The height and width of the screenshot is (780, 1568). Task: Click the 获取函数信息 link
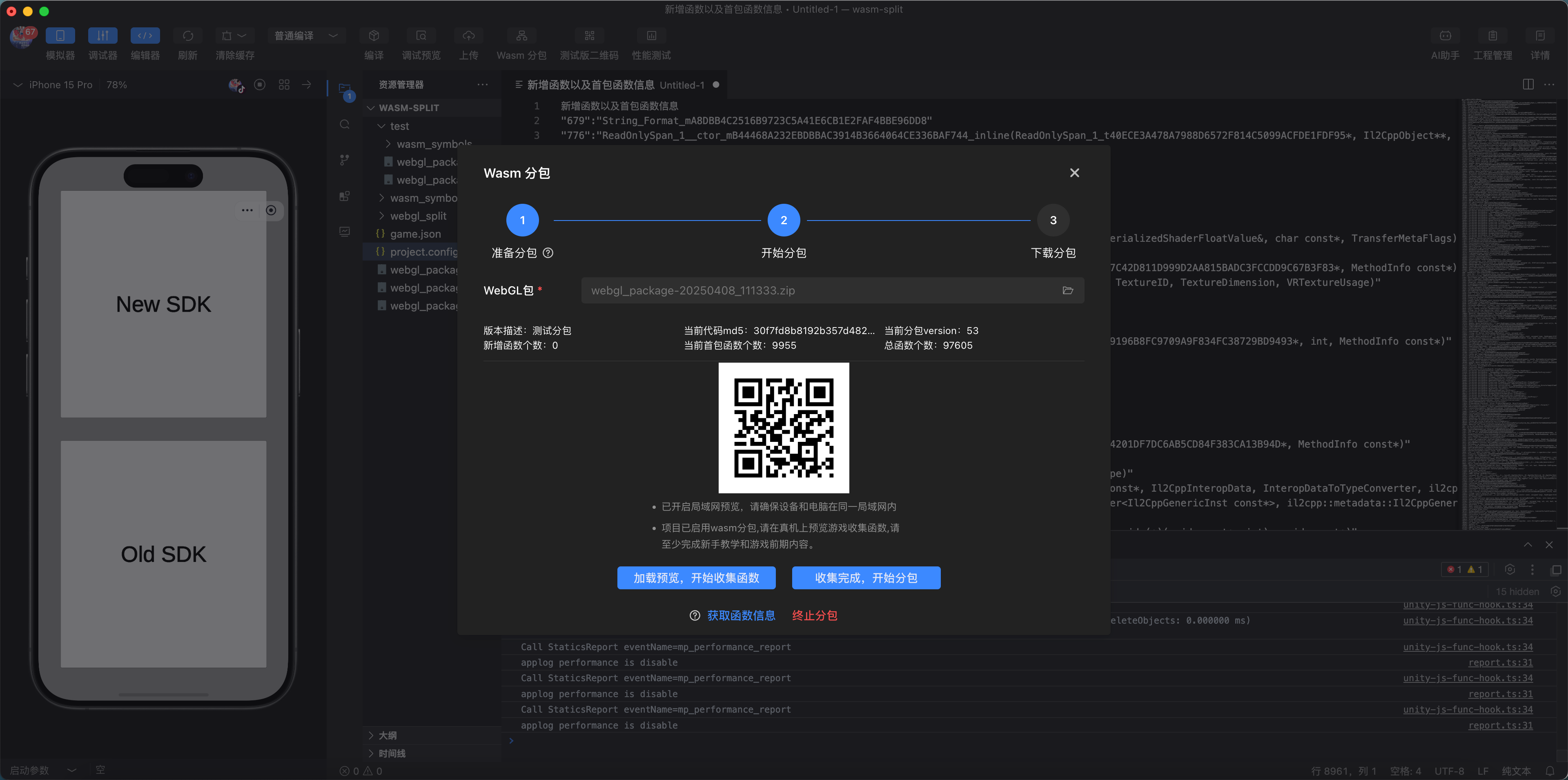(741, 615)
